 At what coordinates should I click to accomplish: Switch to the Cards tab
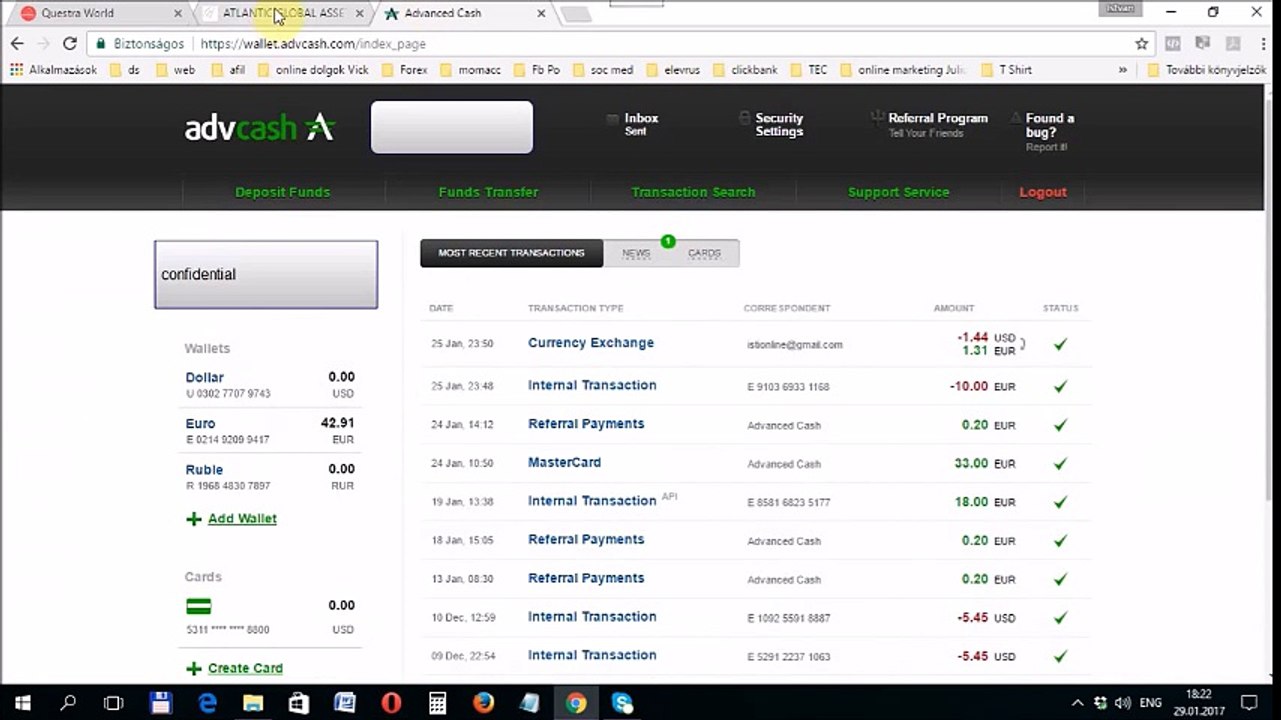click(704, 253)
